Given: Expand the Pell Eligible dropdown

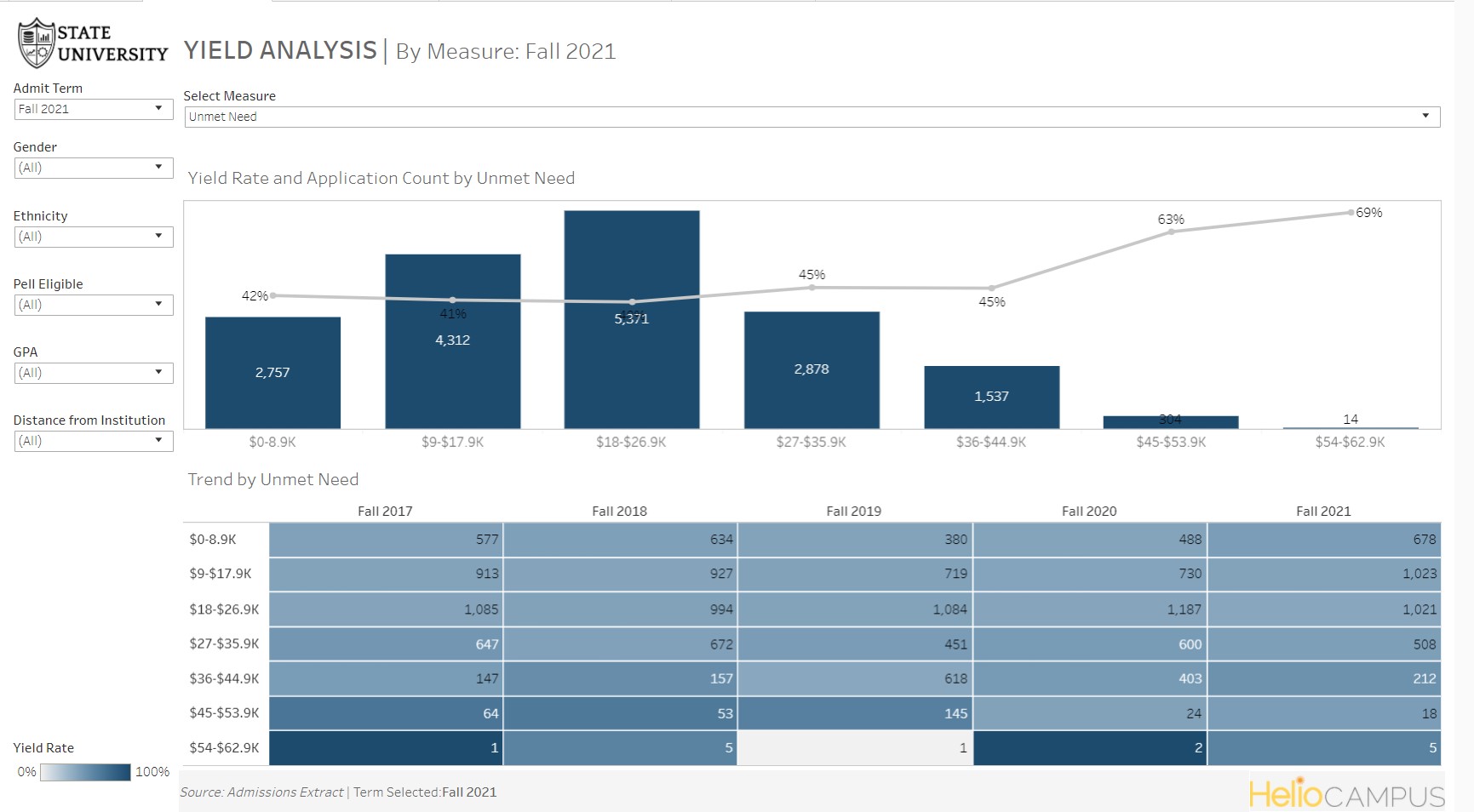Looking at the screenshot, I should point(93,305).
